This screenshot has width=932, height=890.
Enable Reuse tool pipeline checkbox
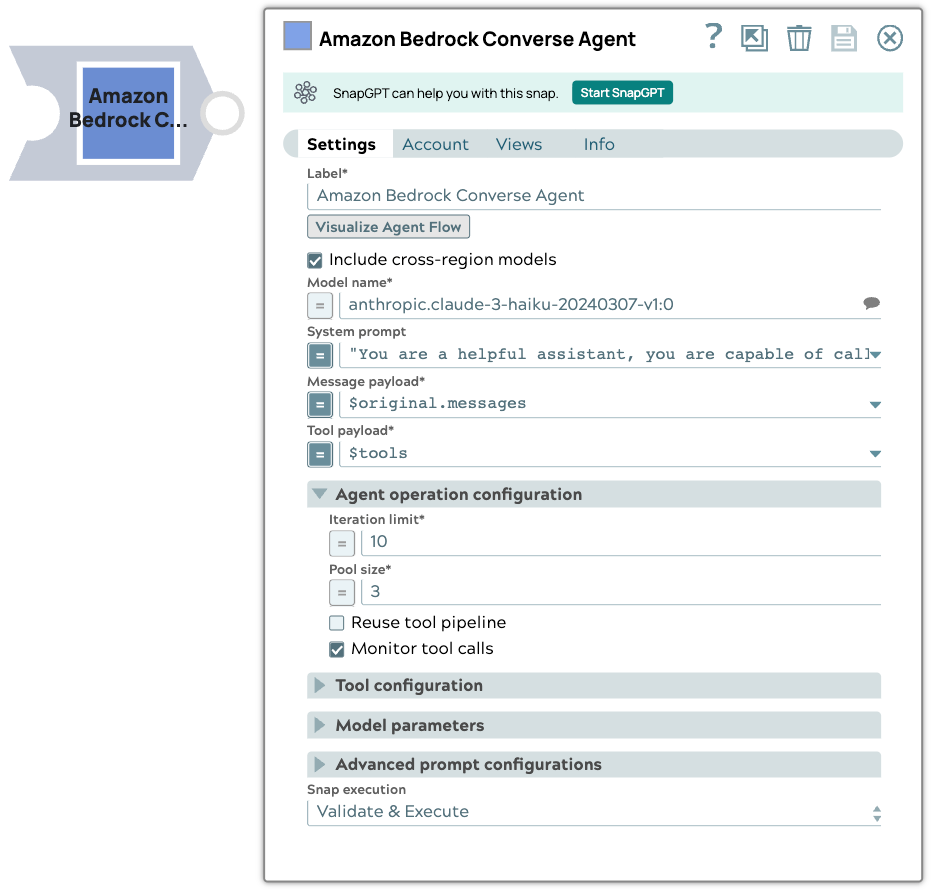click(x=338, y=623)
